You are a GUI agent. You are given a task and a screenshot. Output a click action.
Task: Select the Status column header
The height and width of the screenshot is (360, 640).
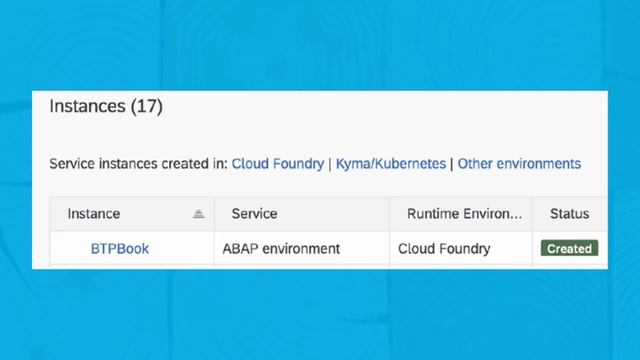tap(569, 213)
